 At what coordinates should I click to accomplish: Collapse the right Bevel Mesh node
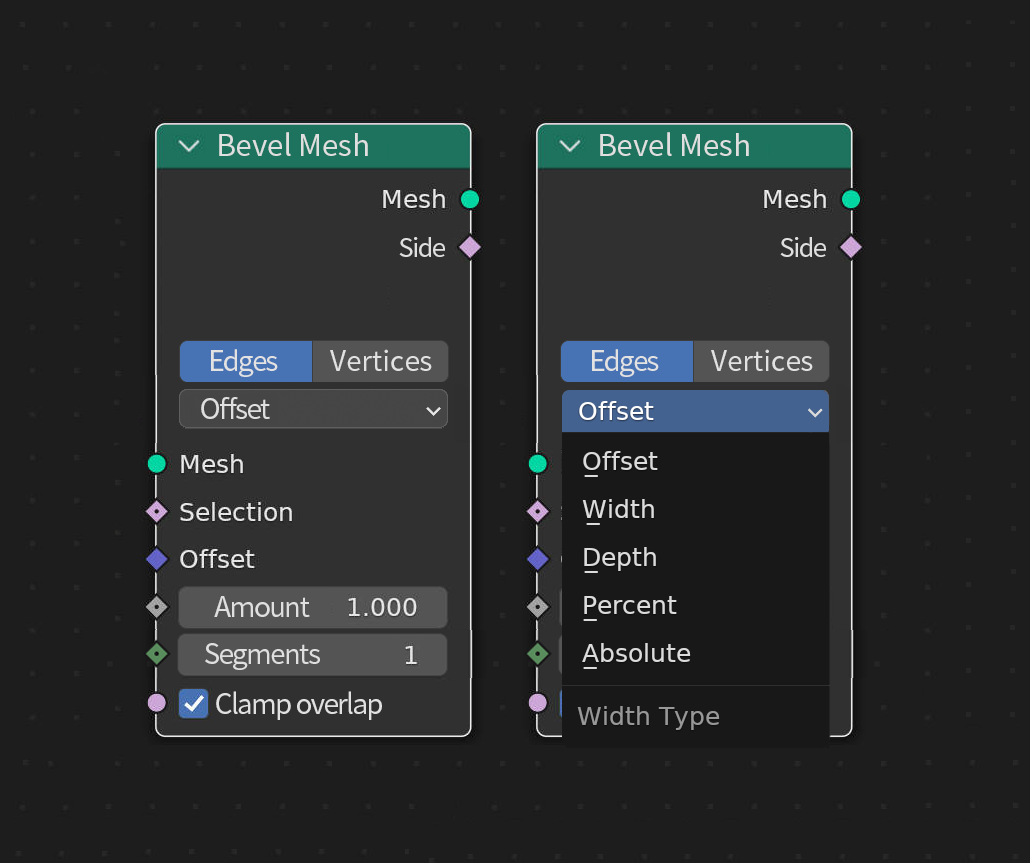click(570, 146)
